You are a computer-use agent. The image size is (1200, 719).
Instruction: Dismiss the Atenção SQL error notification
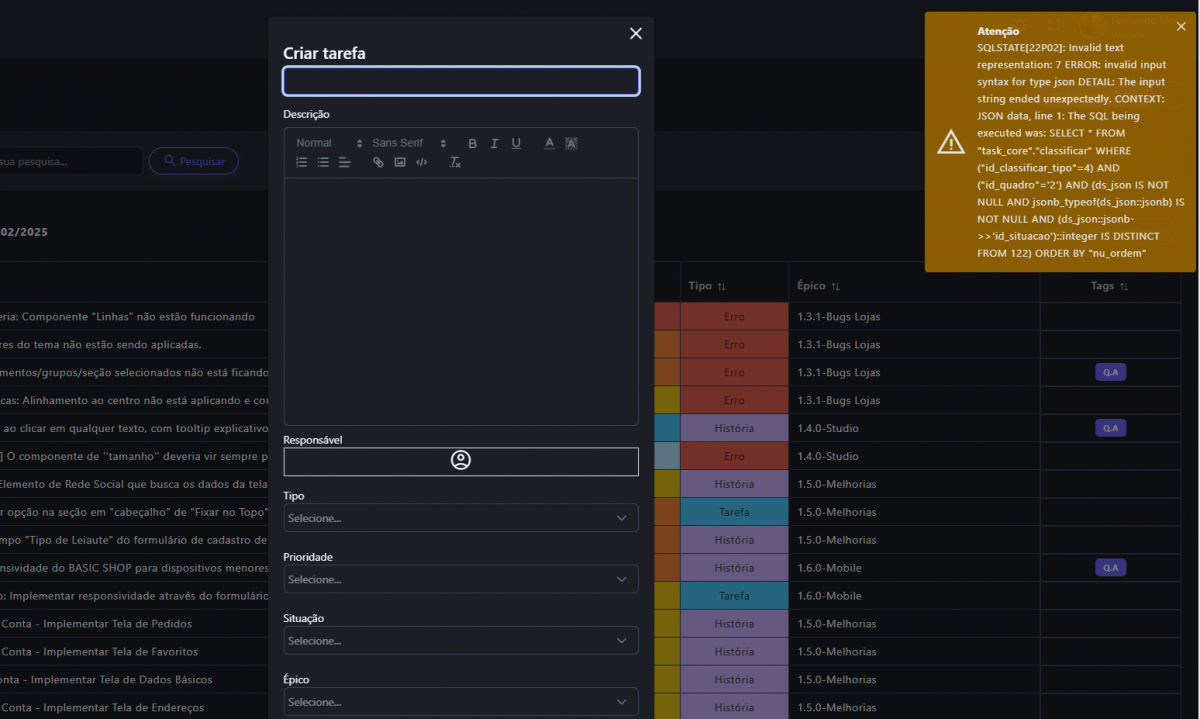pyautogui.click(x=1181, y=27)
